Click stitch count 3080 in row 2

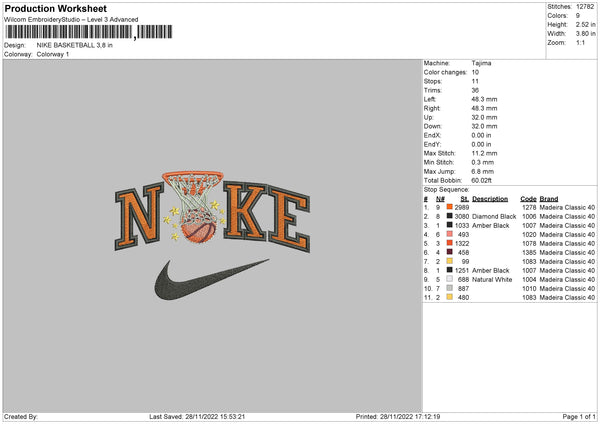pyautogui.click(x=462, y=217)
